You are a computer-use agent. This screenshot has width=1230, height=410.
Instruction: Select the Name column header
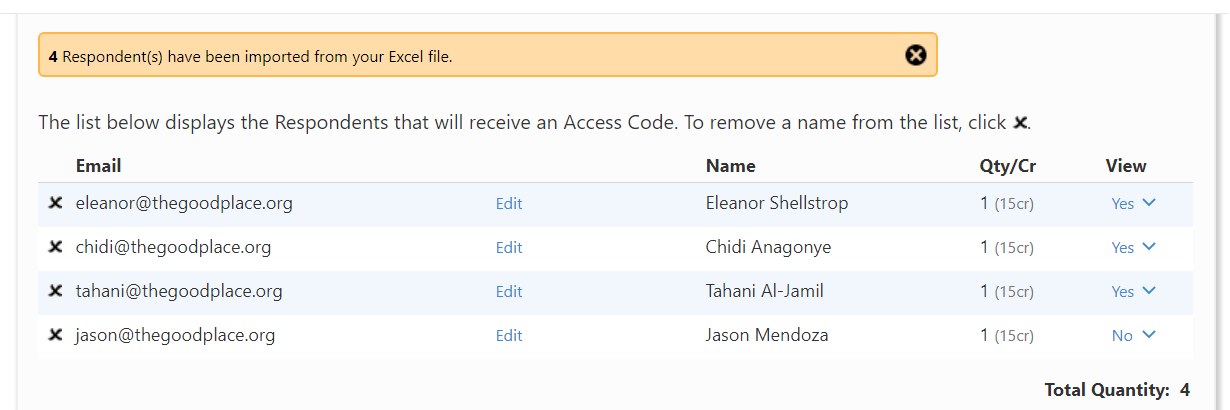coord(731,166)
